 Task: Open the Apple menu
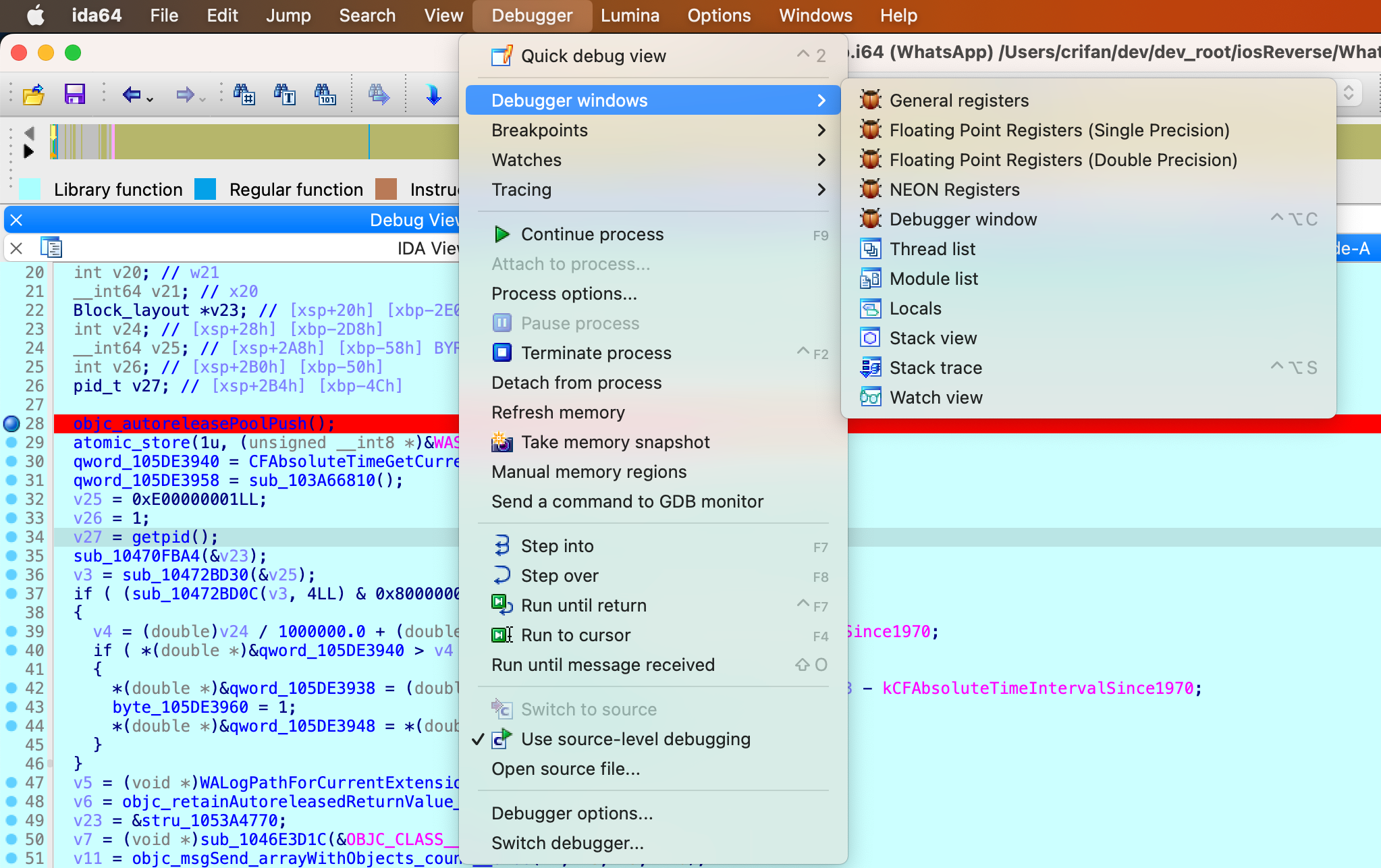(x=35, y=16)
